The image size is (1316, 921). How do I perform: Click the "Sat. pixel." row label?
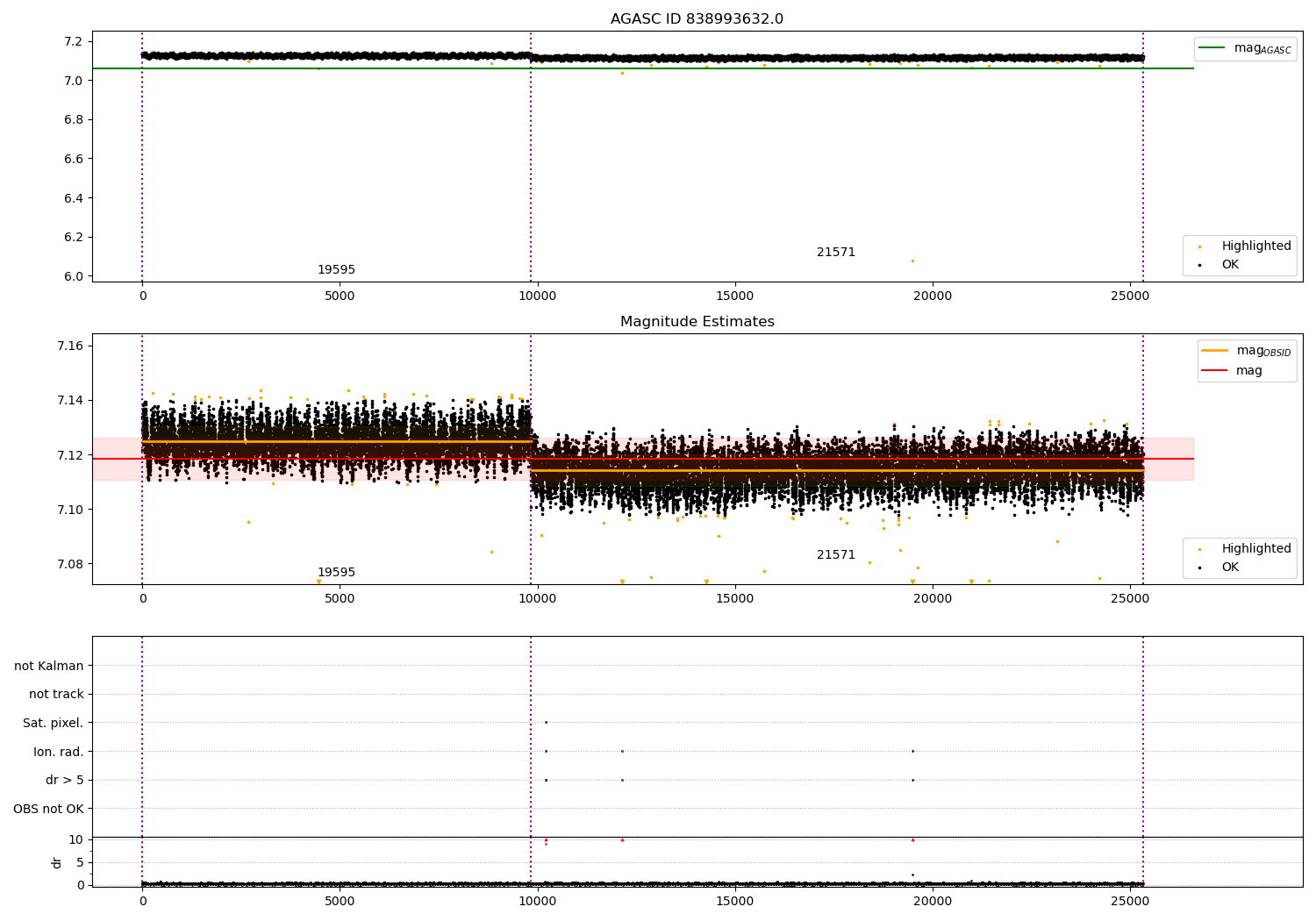53,724
